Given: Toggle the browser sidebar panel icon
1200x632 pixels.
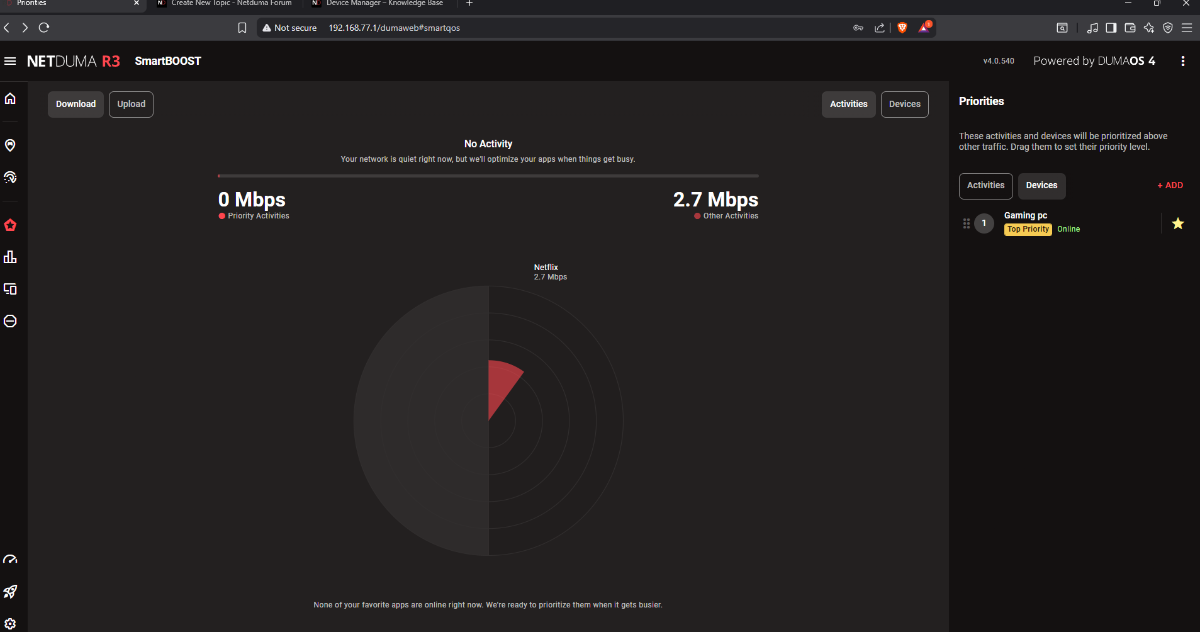Looking at the screenshot, I should coord(1111,28).
